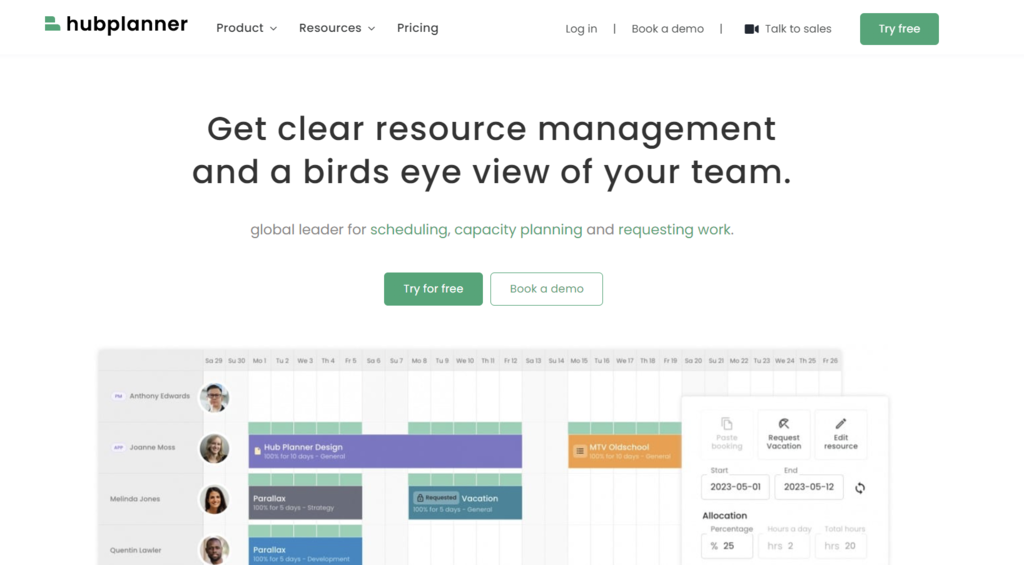This screenshot has height=565, width=1024.
Task: Click the Total hours field
Action: click(x=840, y=546)
